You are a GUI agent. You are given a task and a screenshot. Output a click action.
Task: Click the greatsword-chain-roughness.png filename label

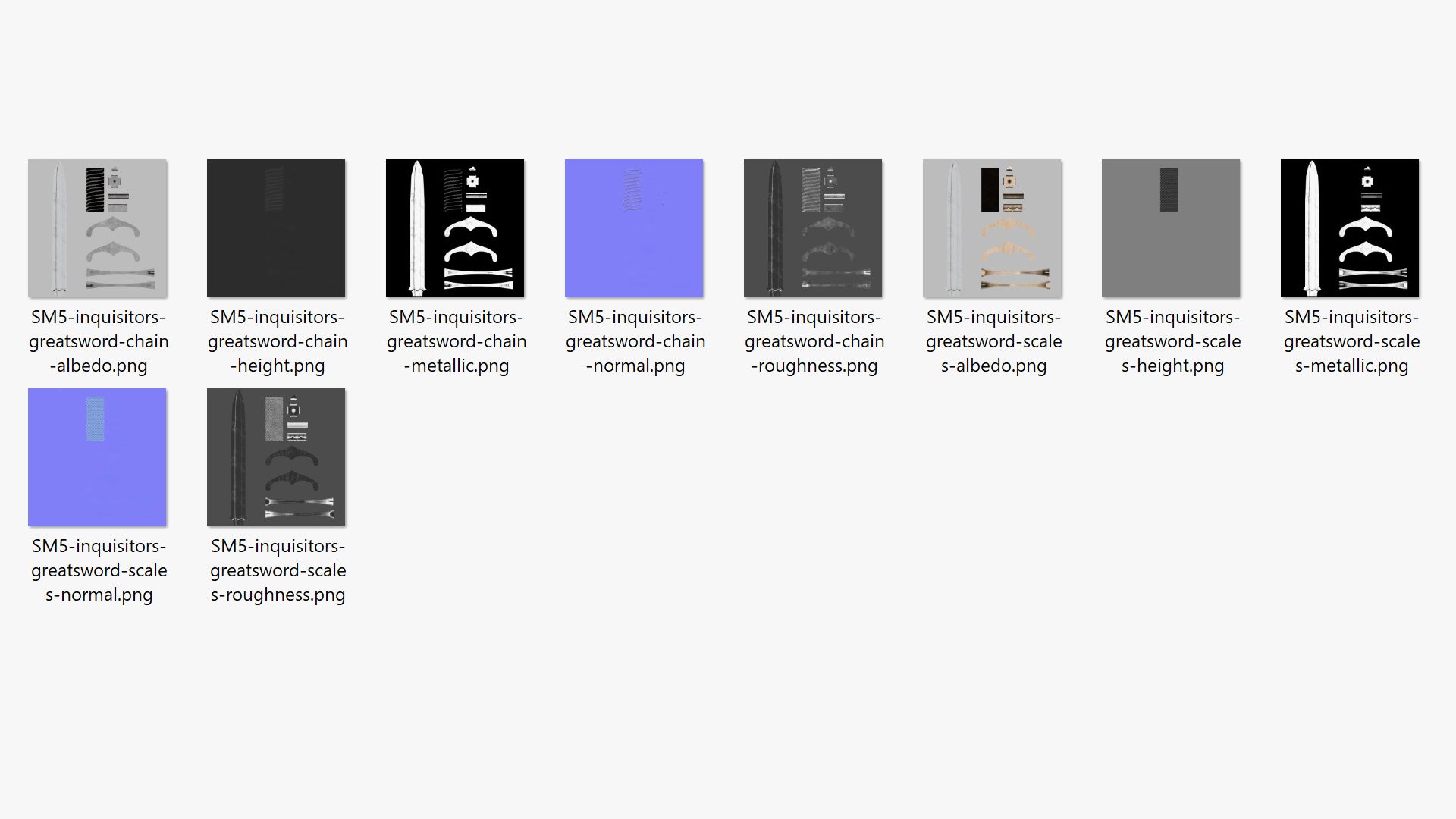814,341
